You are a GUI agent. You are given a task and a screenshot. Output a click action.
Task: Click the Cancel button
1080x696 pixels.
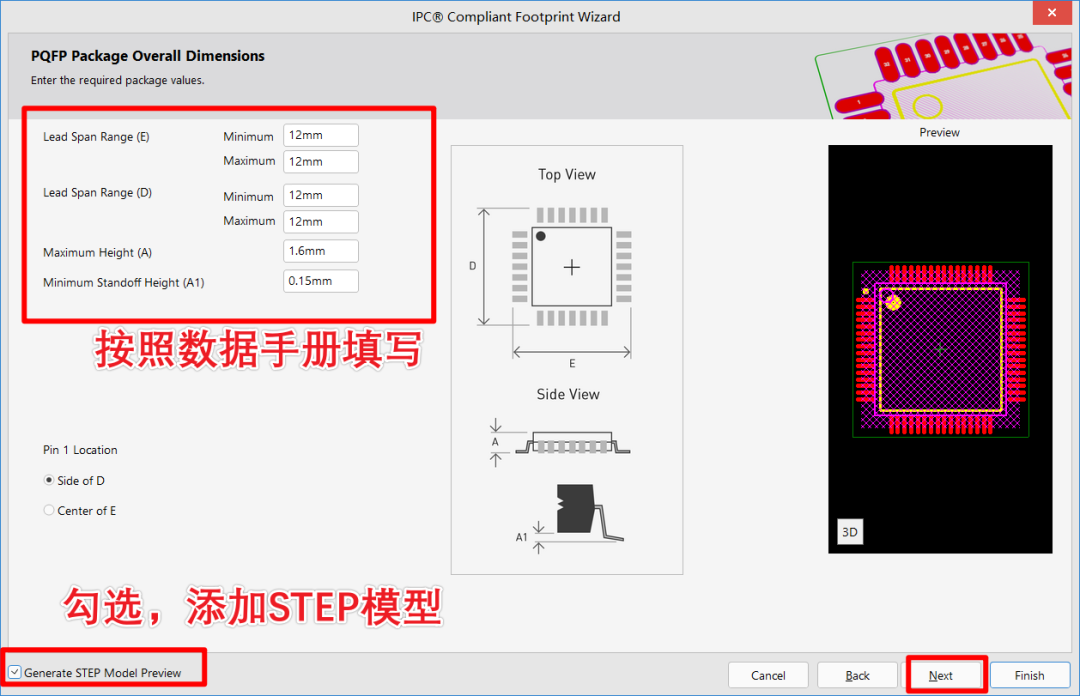pyautogui.click(x=768, y=674)
